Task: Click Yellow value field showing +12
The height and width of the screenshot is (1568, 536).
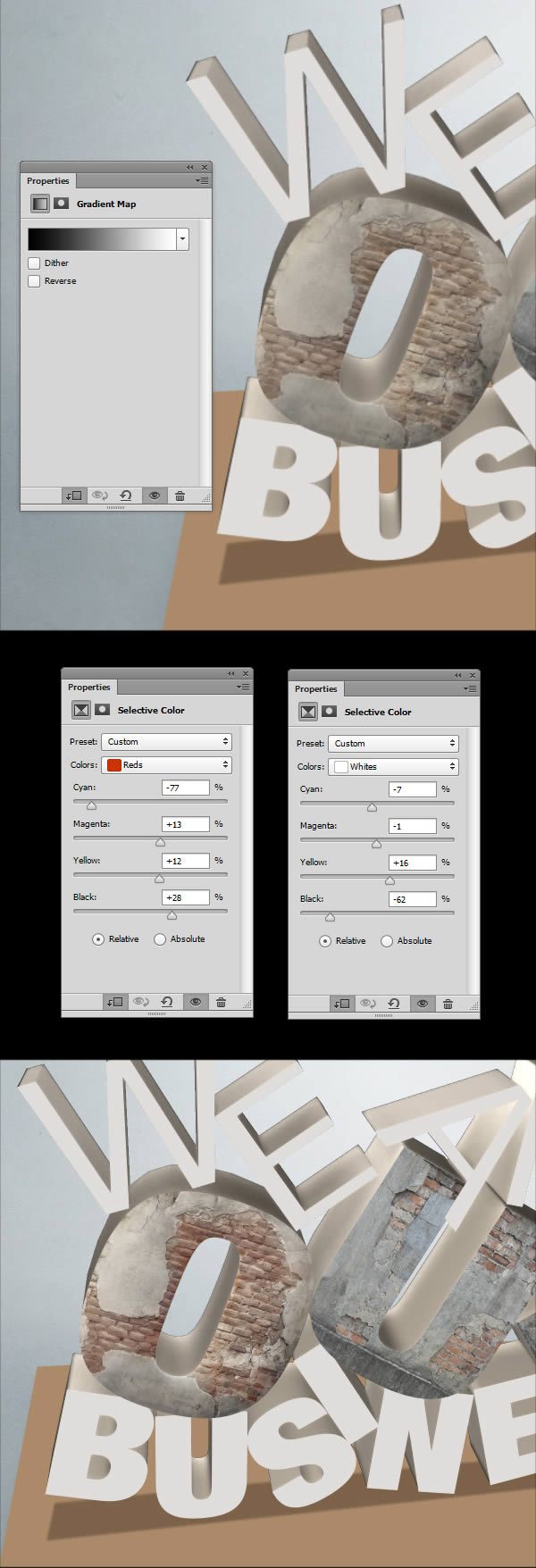Action: [x=186, y=861]
